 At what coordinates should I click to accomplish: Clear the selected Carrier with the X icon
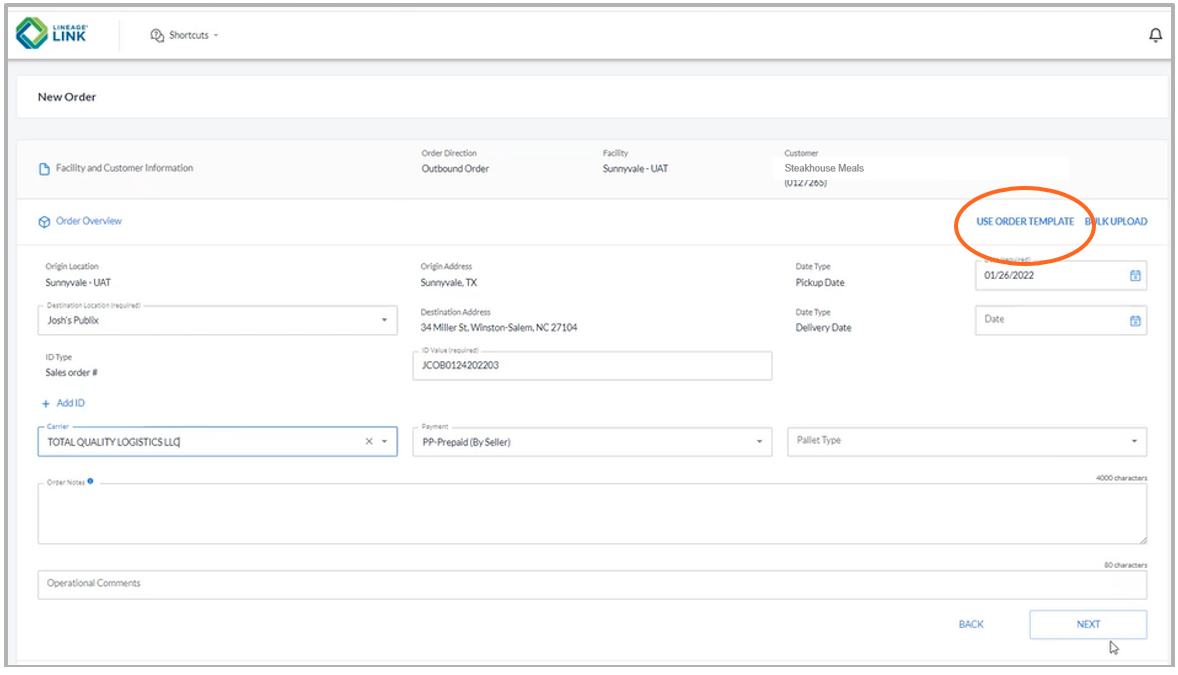pyautogui.click(x=367, y=441)
